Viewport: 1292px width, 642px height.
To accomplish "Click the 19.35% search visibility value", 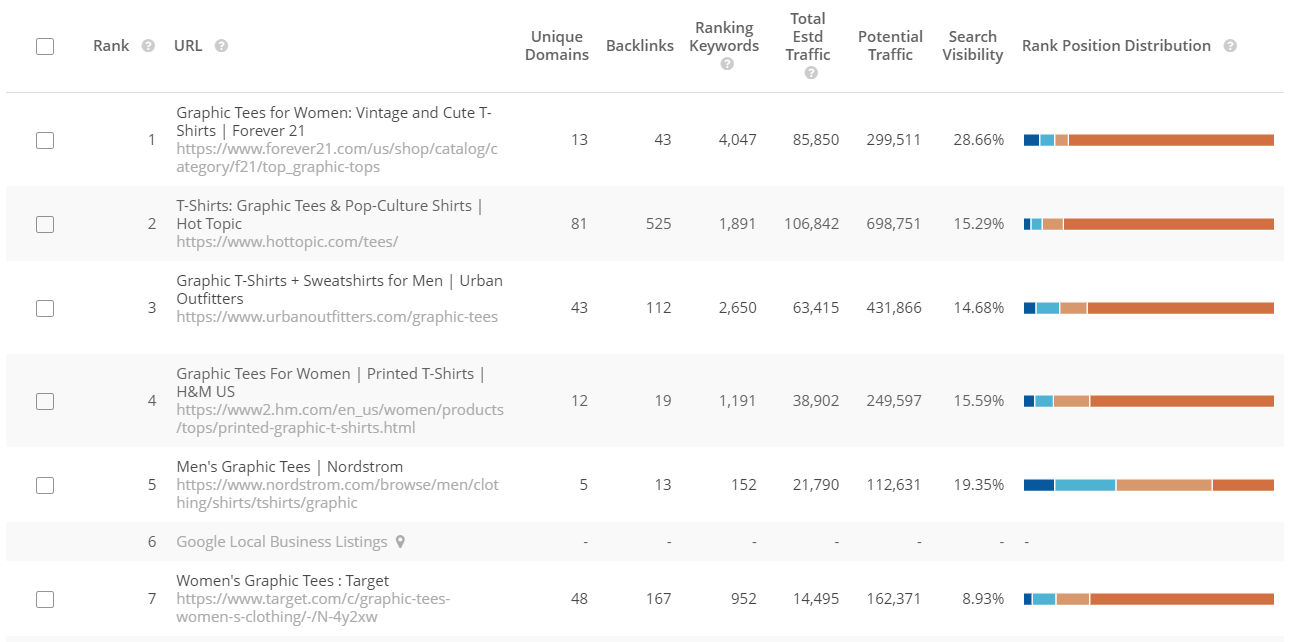I will tap(978, 485).
